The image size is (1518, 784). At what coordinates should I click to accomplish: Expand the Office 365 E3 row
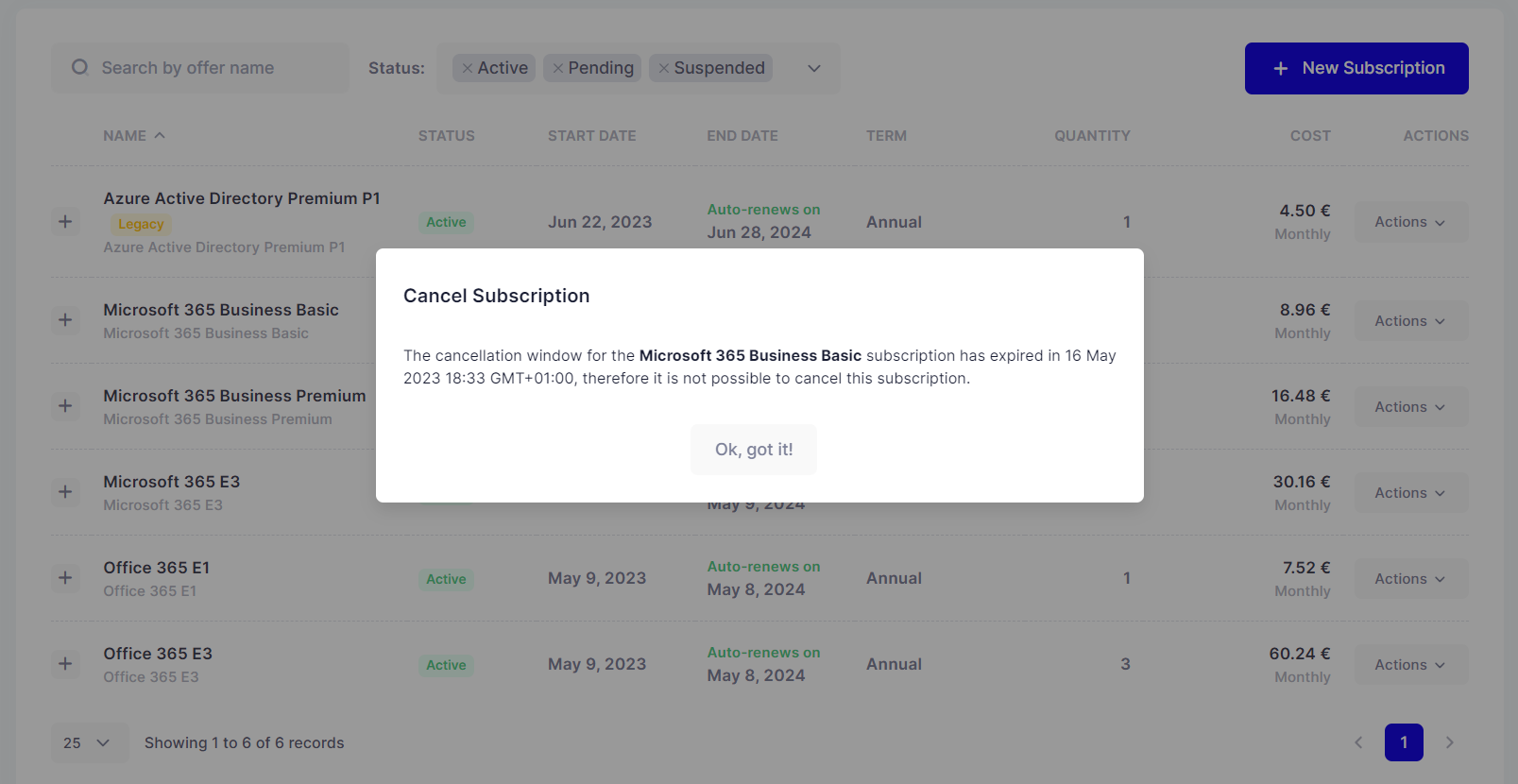click(x=65, y=664)
